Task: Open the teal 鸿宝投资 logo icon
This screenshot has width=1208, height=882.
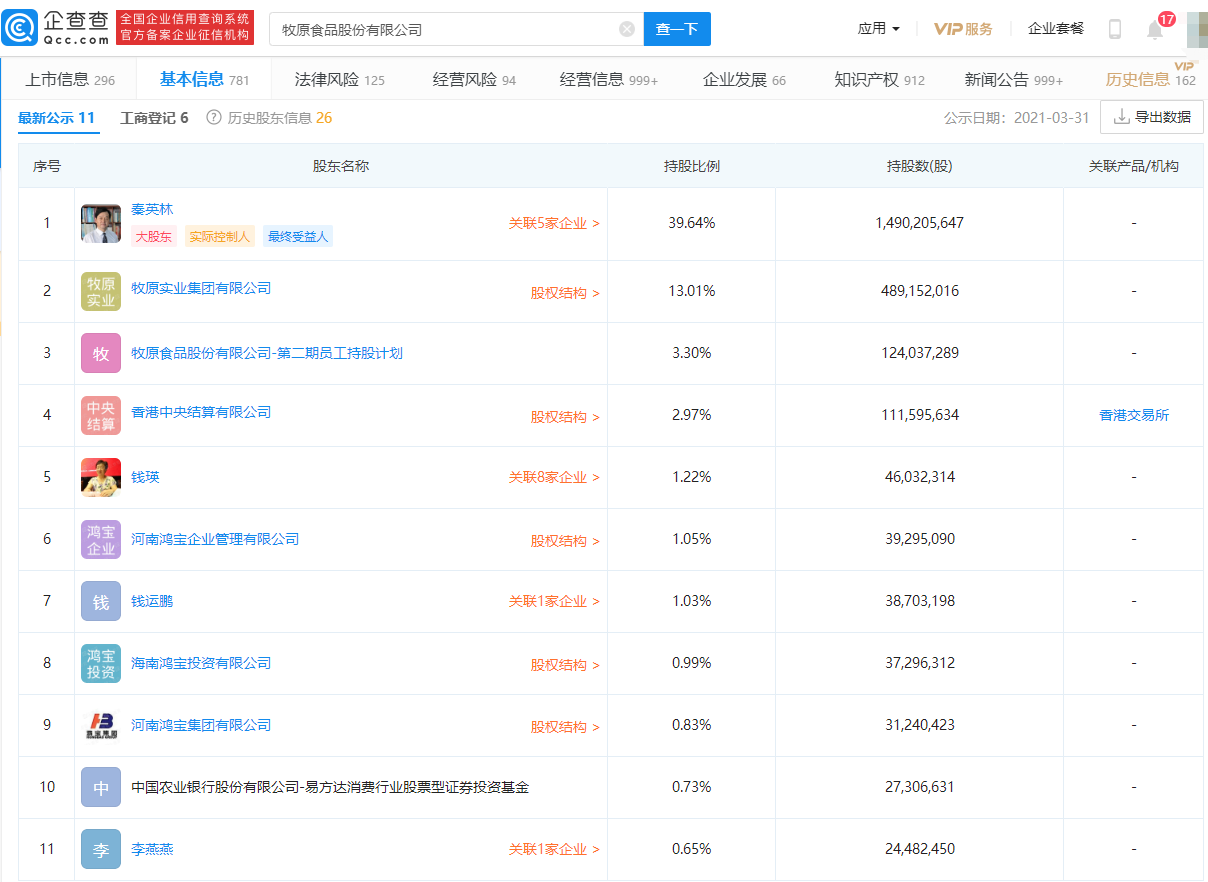Action: coord(101,664)
